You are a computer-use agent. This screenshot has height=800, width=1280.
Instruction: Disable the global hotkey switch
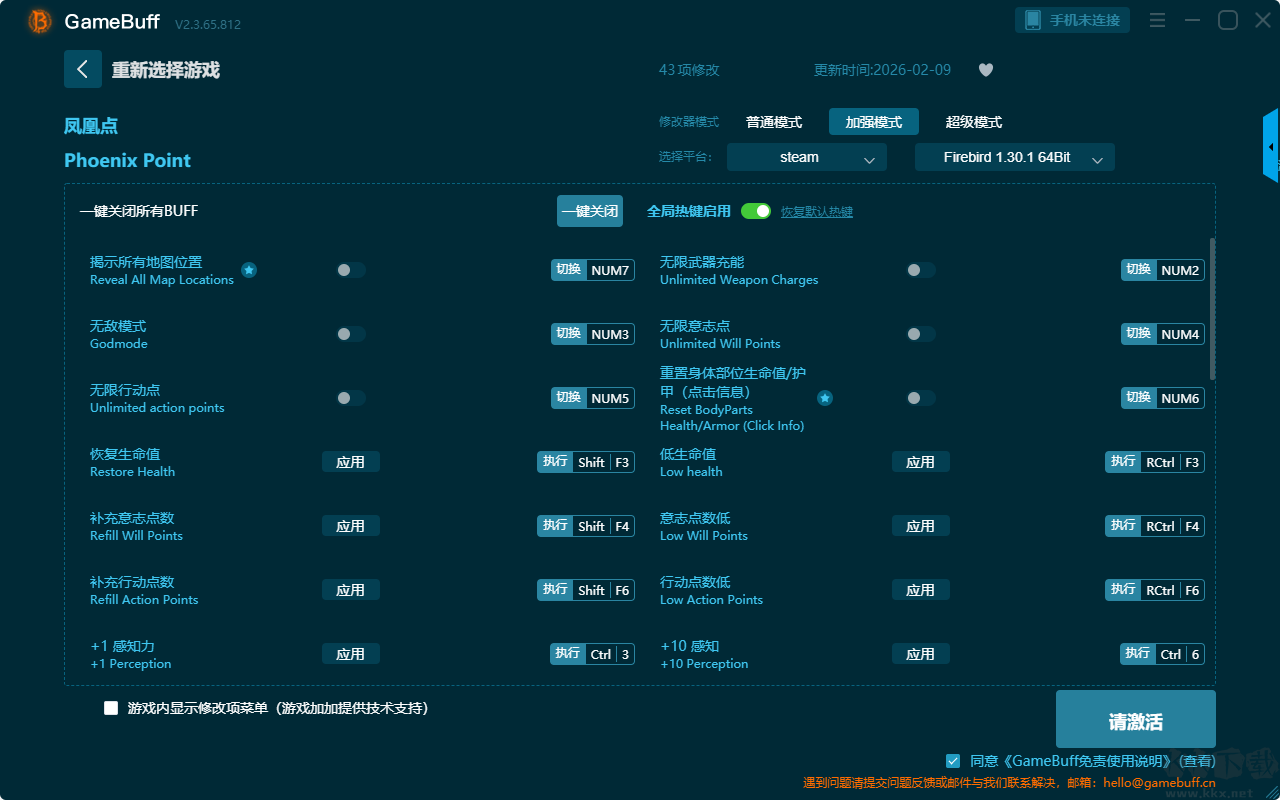click(756, 211)
